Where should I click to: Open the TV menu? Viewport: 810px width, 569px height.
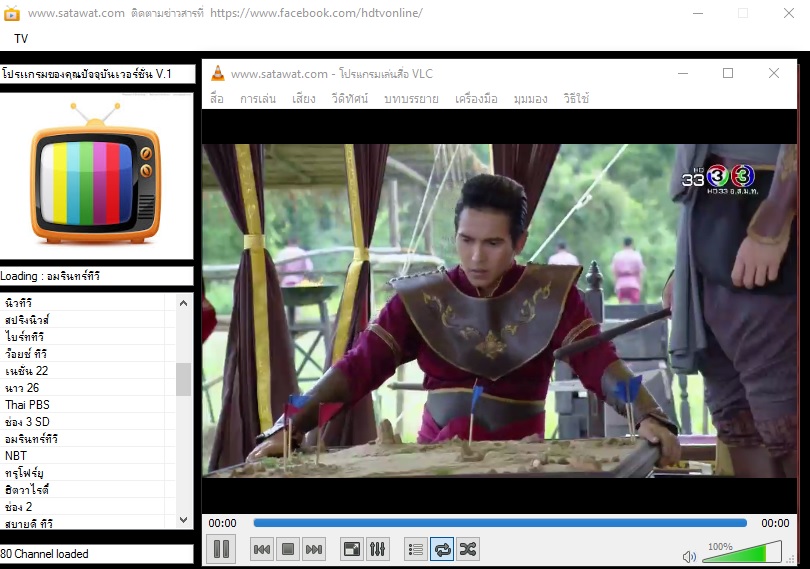(21, 39)
